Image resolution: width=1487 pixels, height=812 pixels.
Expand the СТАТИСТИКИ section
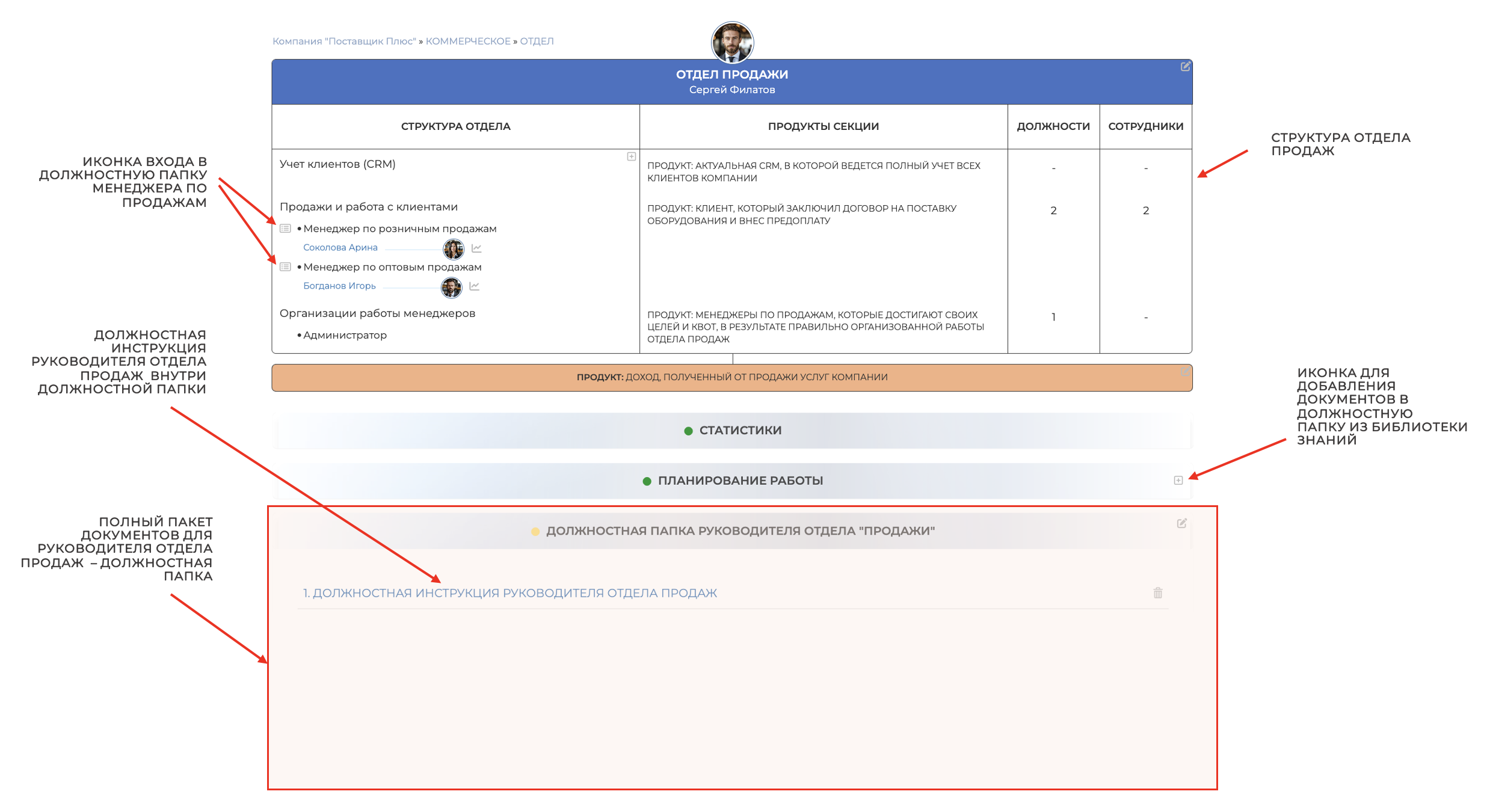[732, 431]
